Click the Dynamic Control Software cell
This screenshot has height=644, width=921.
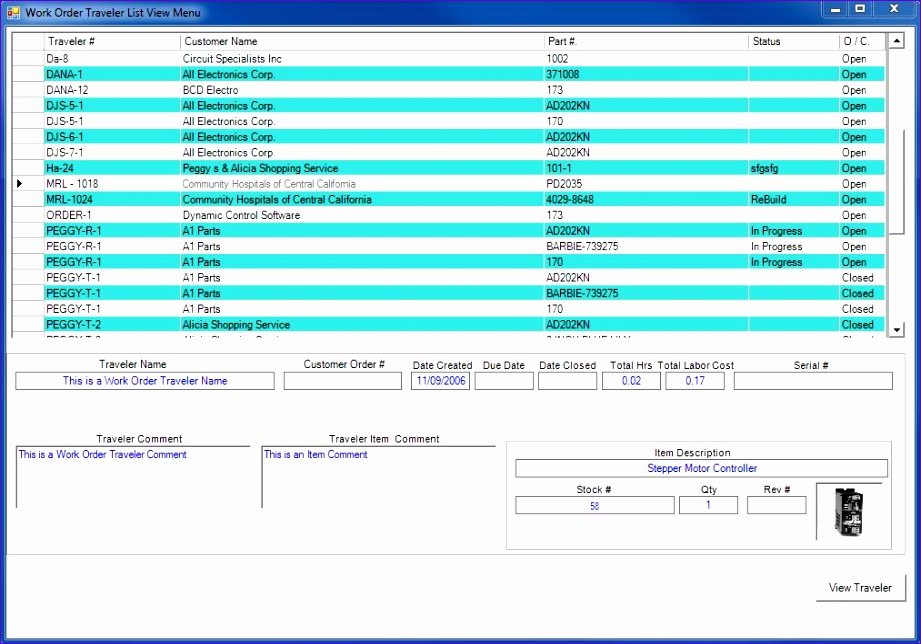pyautogui.click(x=362, y=215)
